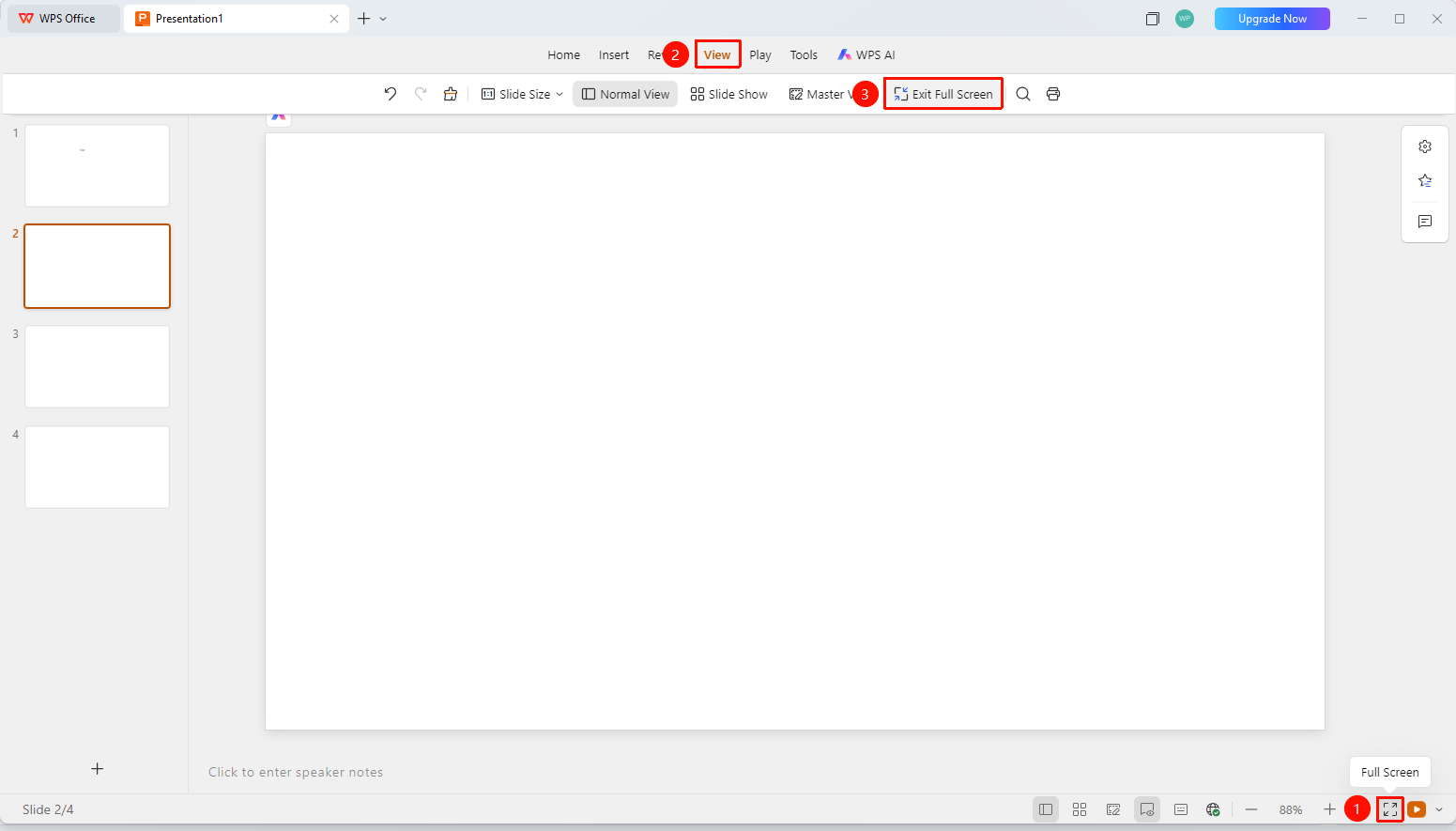This screenshot has width=1456, height=831.
Task: Close the Presentation1 document tab
Action: (334, 19)
